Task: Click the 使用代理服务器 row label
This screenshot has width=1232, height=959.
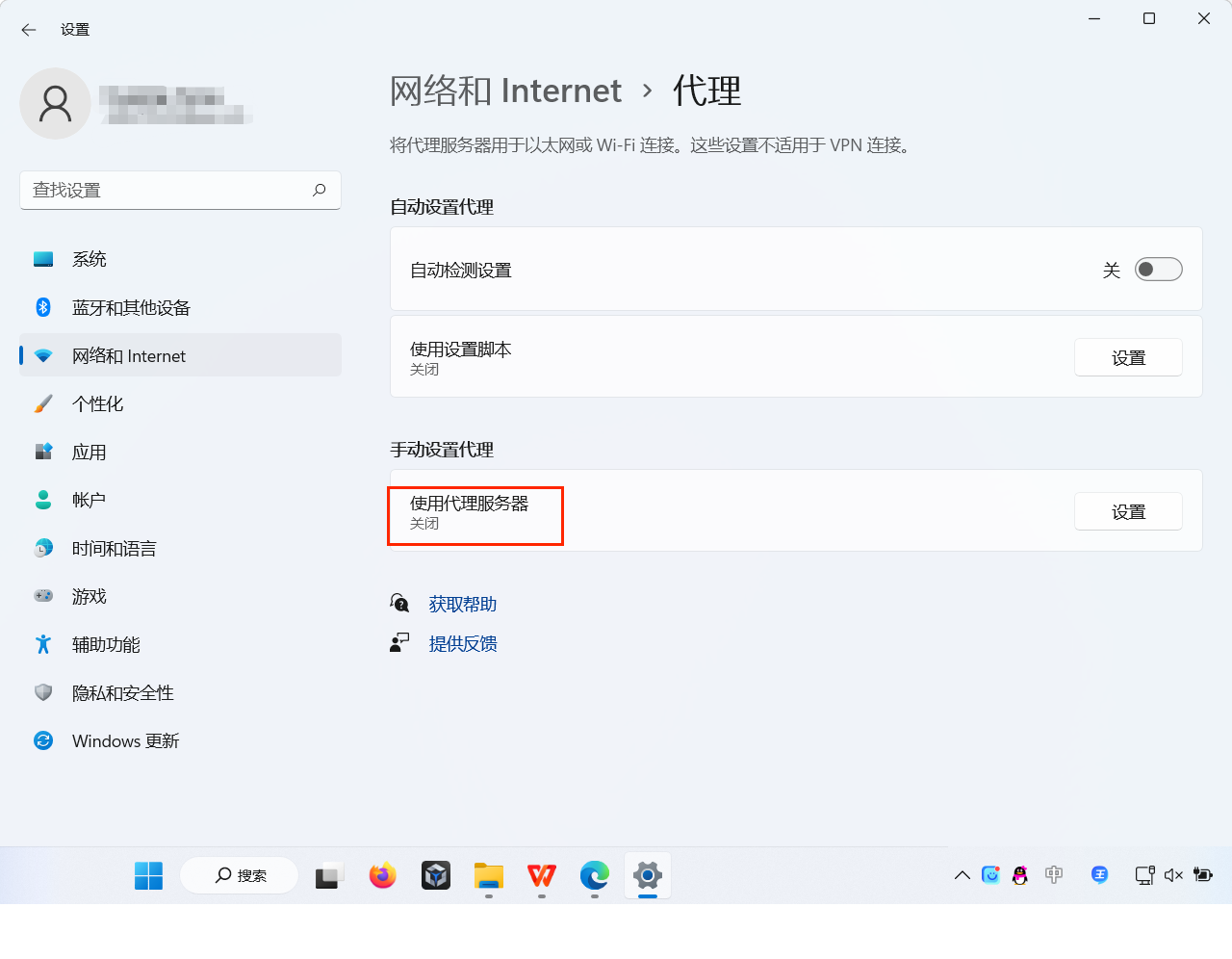Action: (x=470, y=504)
